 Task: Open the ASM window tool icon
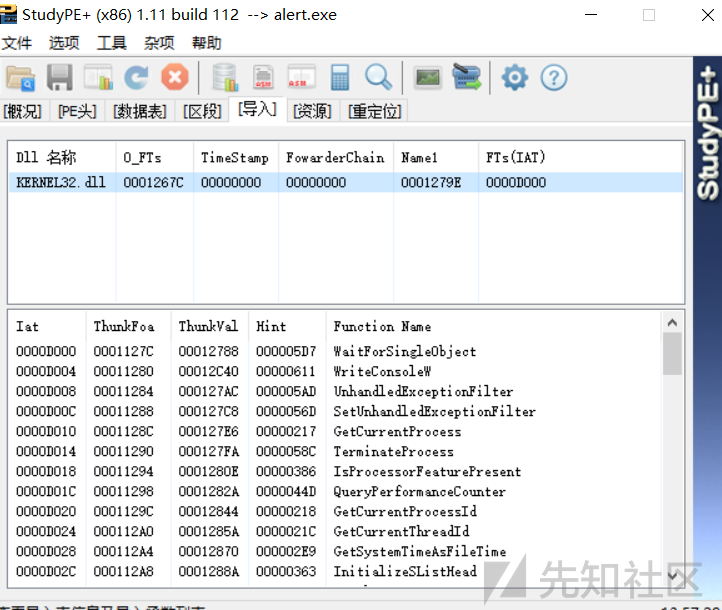click(302, 77)
